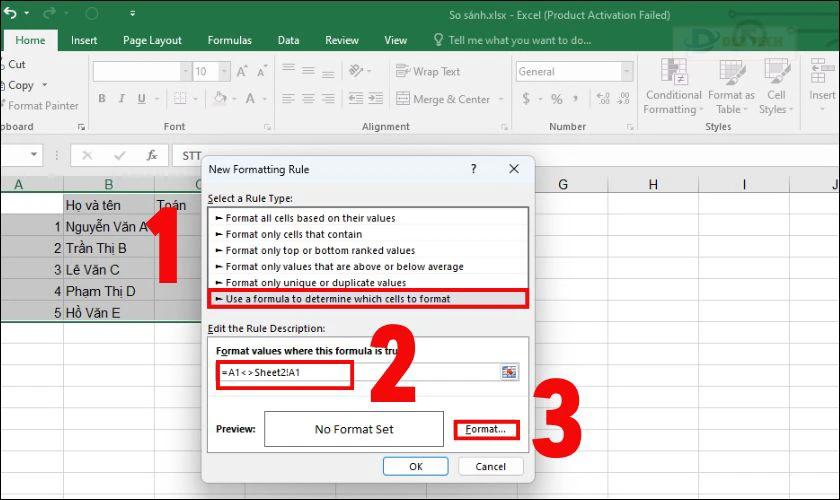Click the Undo arrow icon
Screen dimensions: 840x500
pyautogui.click(x=10, y=13)
